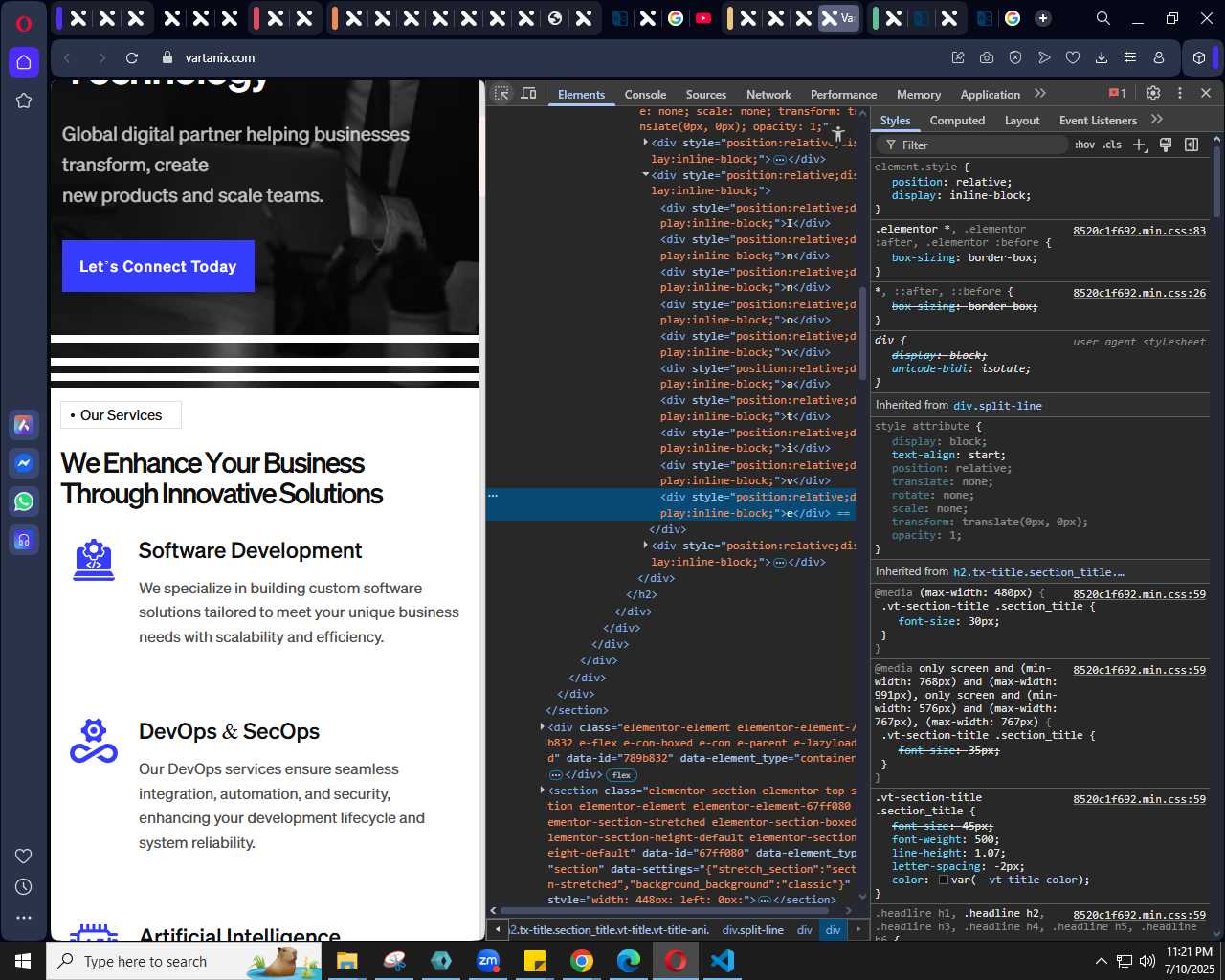Select DOM row for letter 'a' div
Screen dimensions: 1225x980
coord(758,376)
